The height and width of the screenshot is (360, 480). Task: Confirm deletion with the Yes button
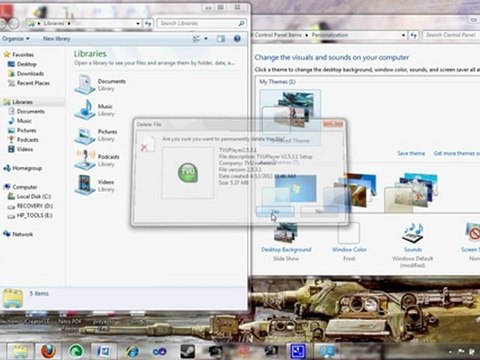pyautogui.click(x=275, y=211)
